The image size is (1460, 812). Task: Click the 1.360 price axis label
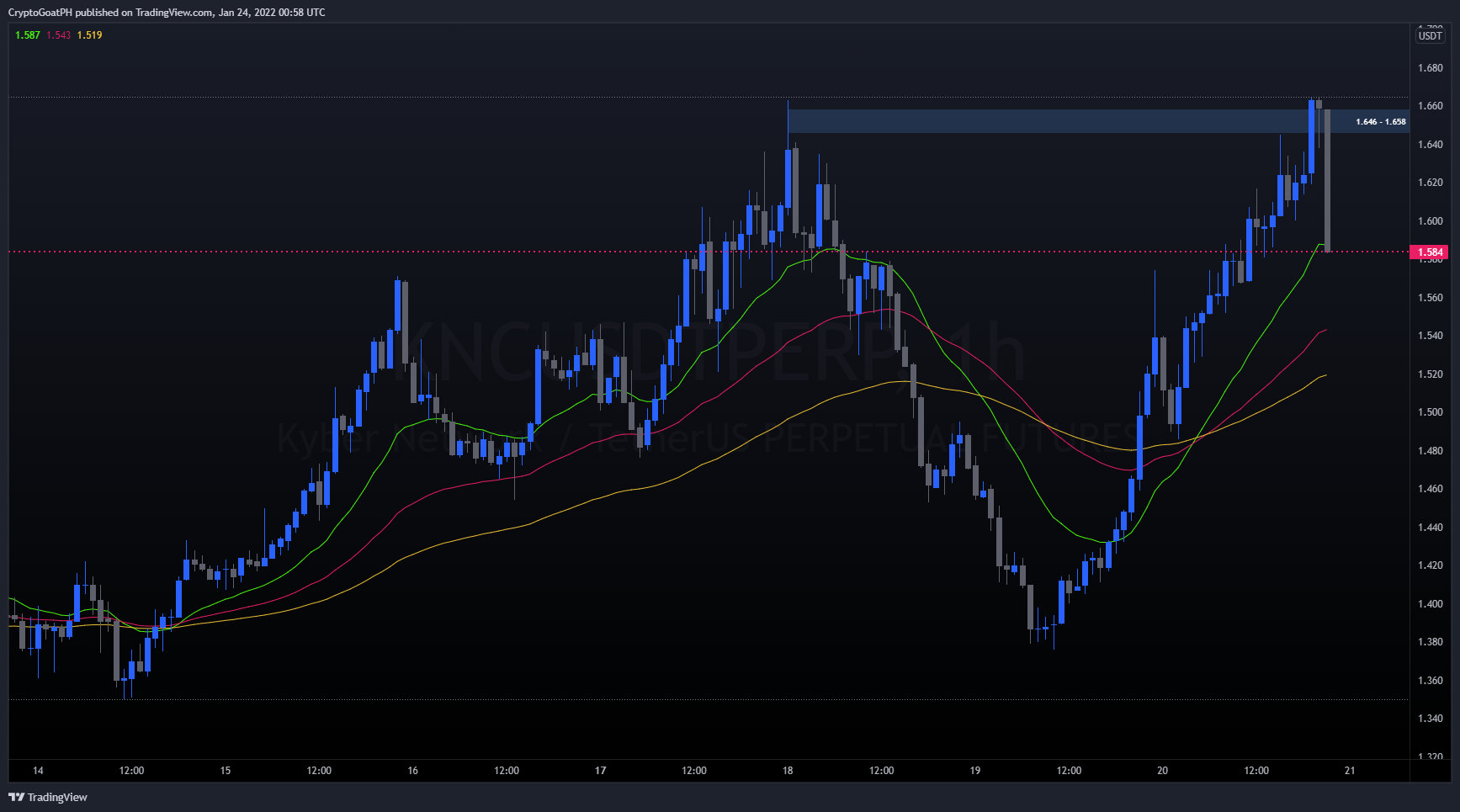pos(1430,681)
